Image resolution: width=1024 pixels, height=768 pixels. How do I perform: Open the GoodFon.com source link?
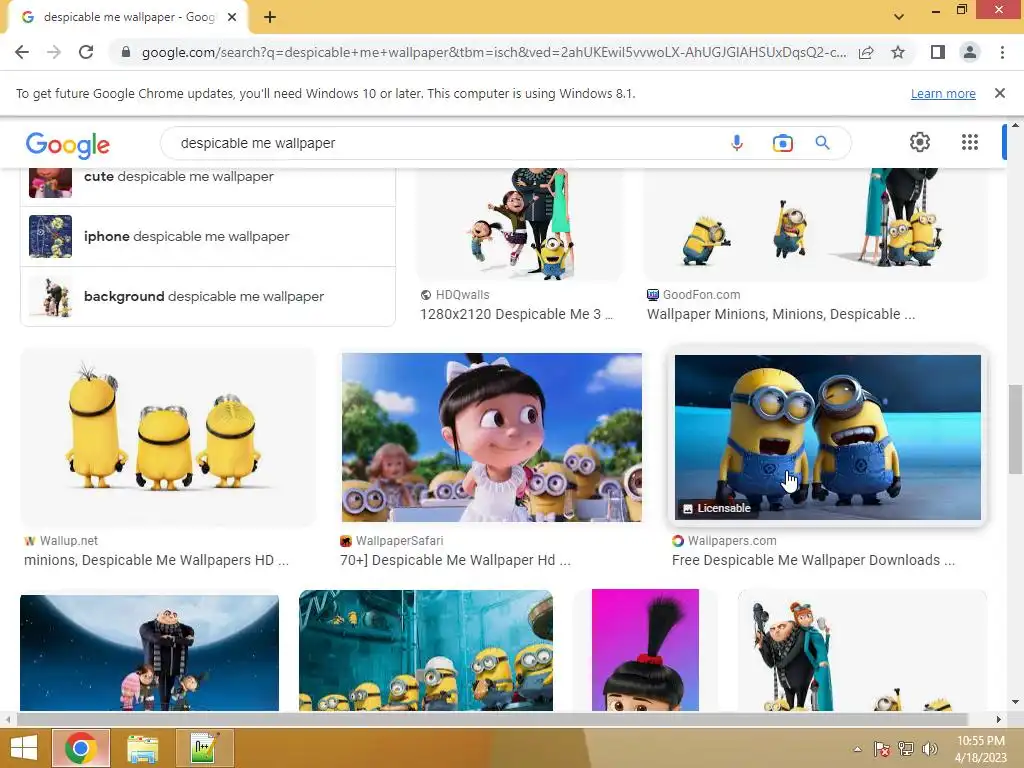[694, 295]
